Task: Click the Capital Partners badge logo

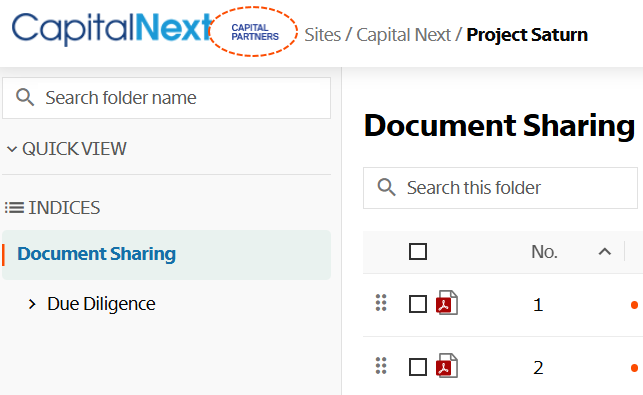Action: click(x=254, y=32)
